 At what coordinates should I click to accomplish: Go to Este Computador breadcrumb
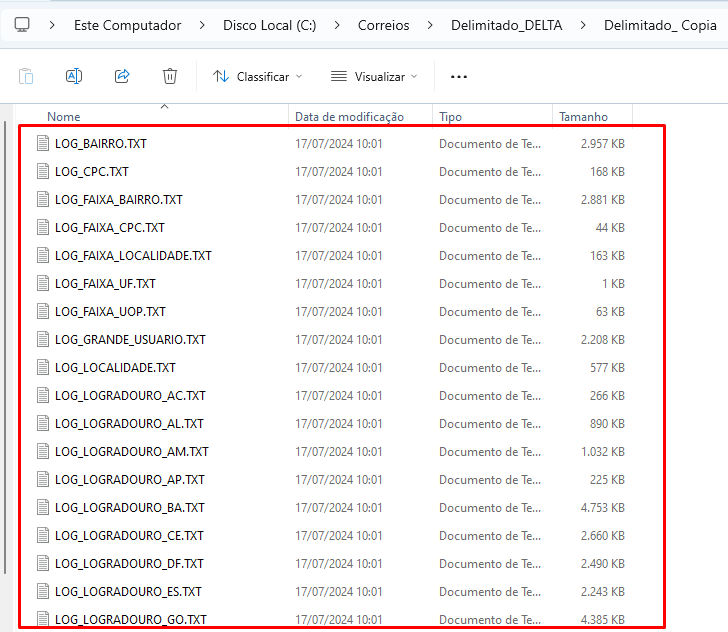click(x=128, y=25)
